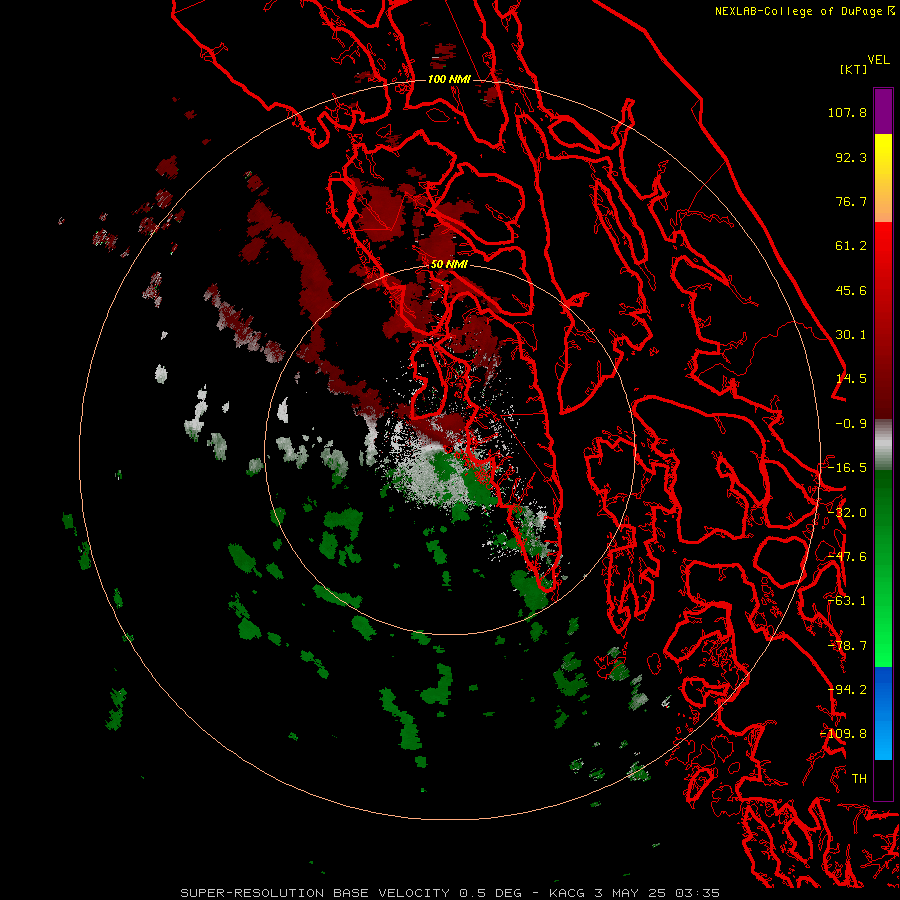
Task: Click the -16.5 value on the velocity scale
Action: click(x=847, y=468)
